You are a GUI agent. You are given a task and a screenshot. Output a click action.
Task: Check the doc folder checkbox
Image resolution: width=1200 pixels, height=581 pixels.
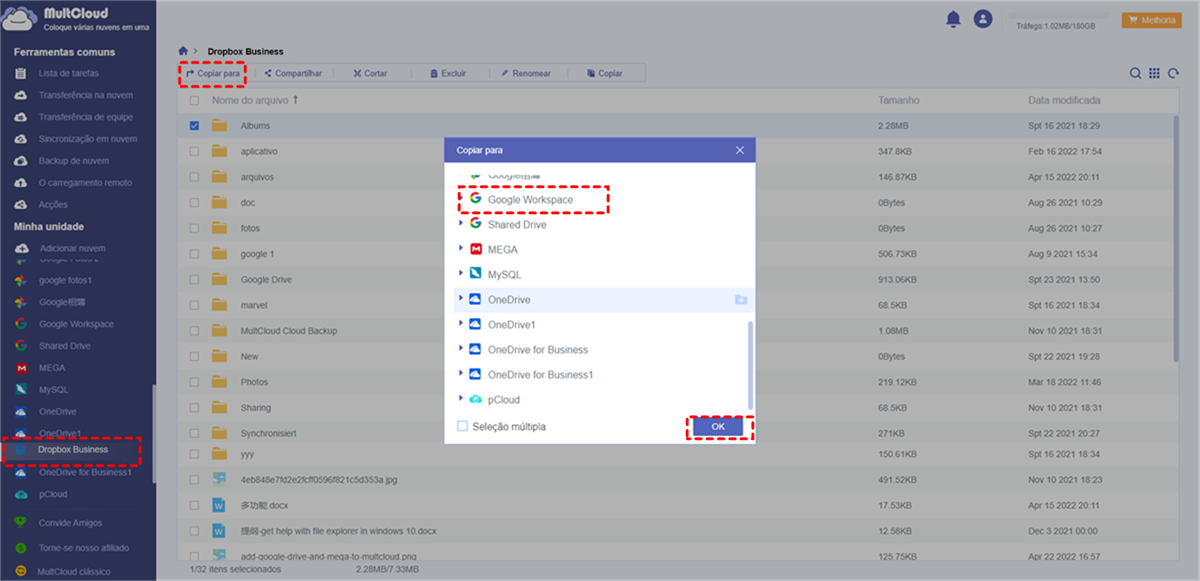(x=194, y=202)
